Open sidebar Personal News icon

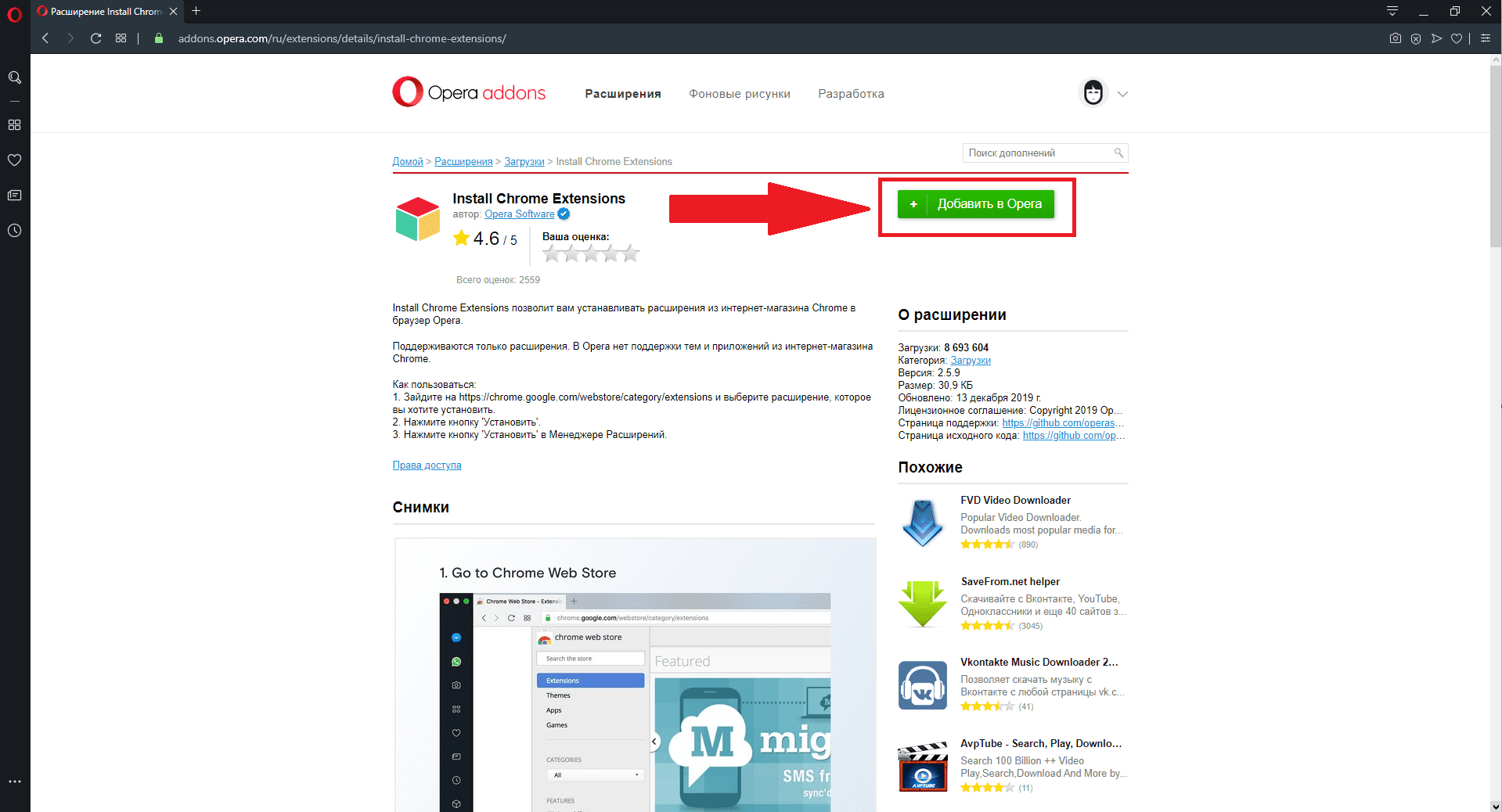coord(14,196)
